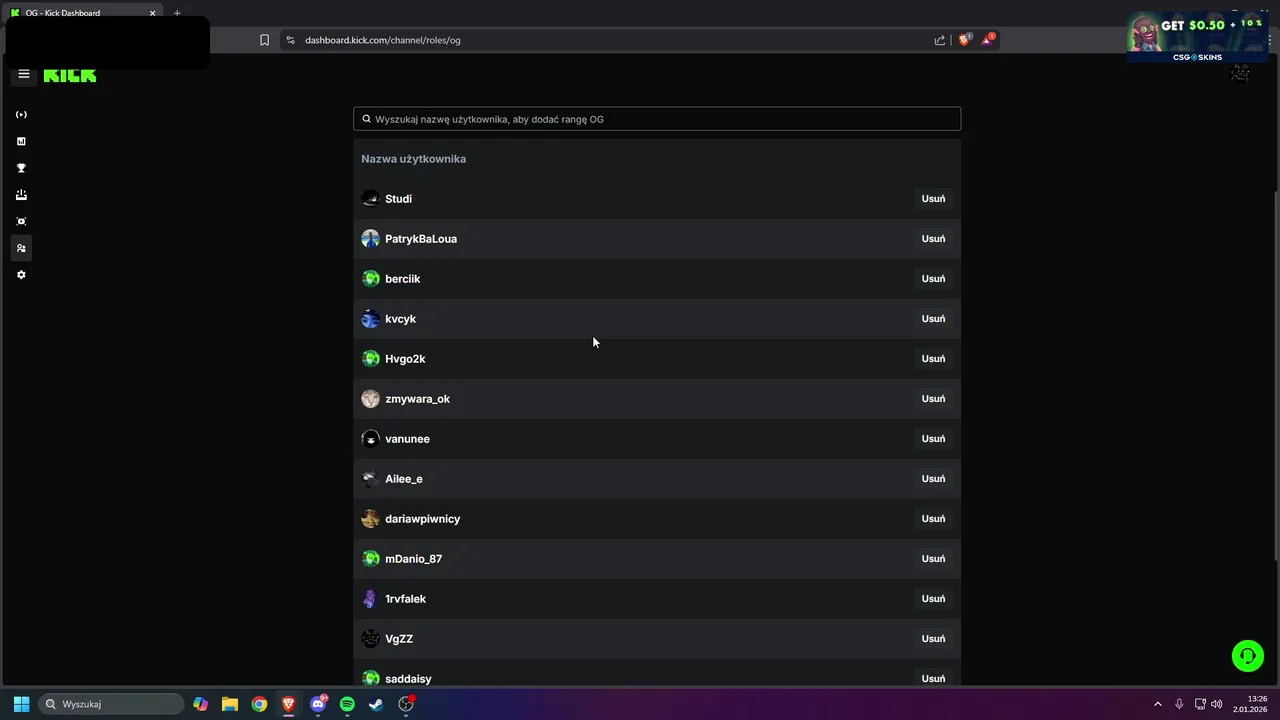
Task: Click the username berciik
Action: pyautogui.click(x=402, y=279)
